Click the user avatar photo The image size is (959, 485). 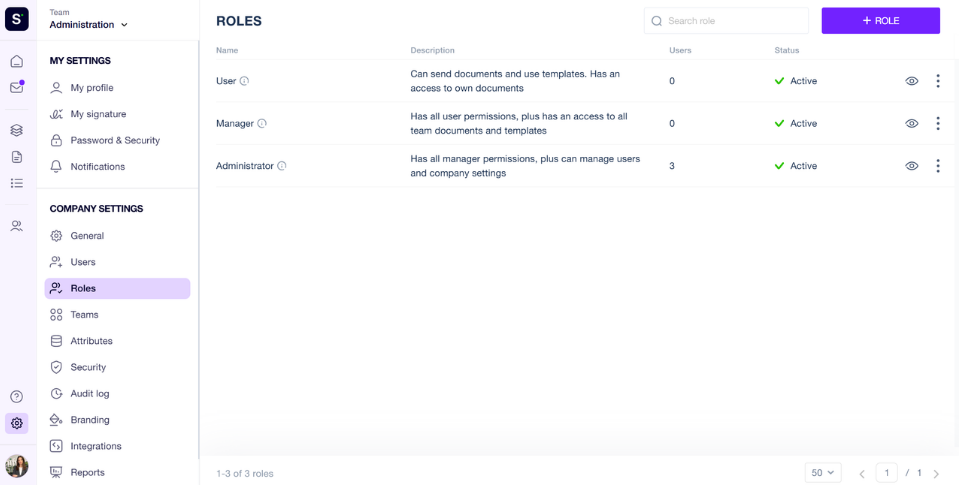pyautogui.click(x=17, y=466)
